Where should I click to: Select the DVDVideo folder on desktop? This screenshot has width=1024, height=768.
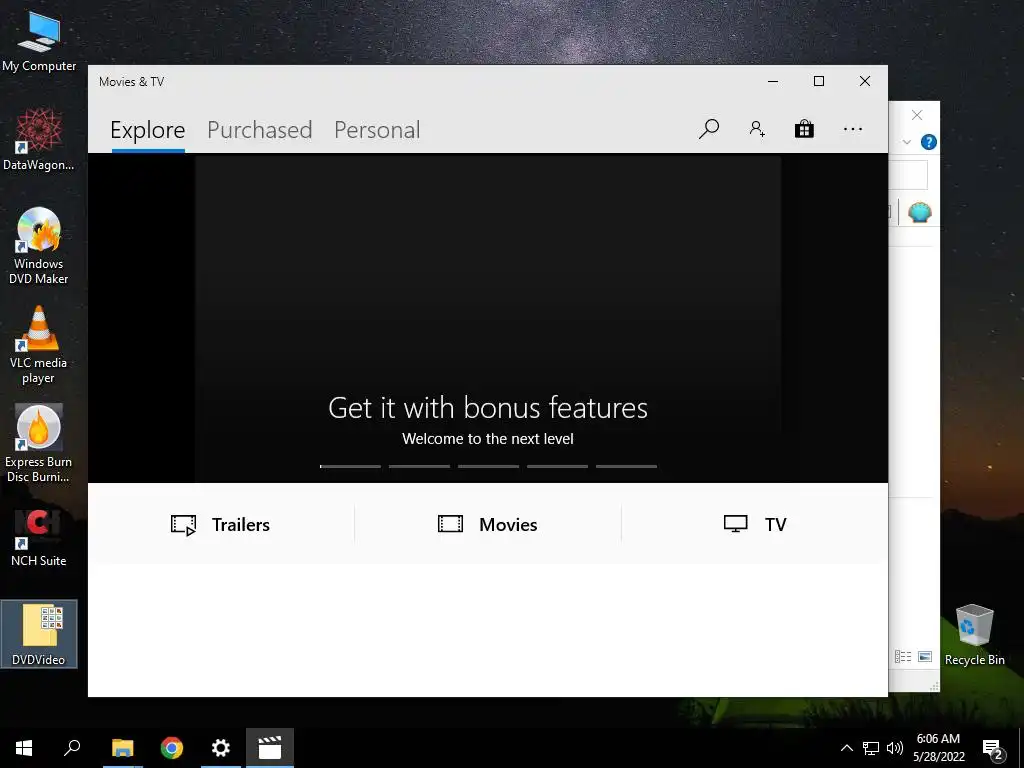[x=39, y=634]
